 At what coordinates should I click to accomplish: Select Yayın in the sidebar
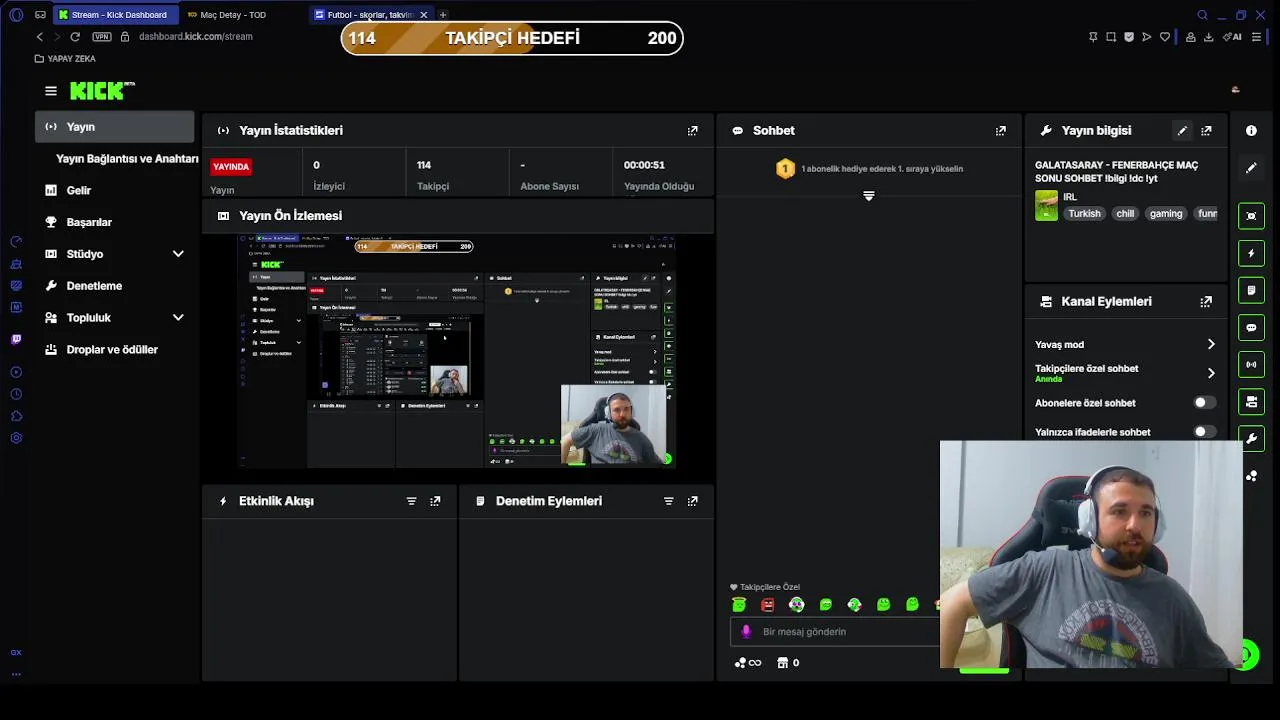click(x=115, y=127)
